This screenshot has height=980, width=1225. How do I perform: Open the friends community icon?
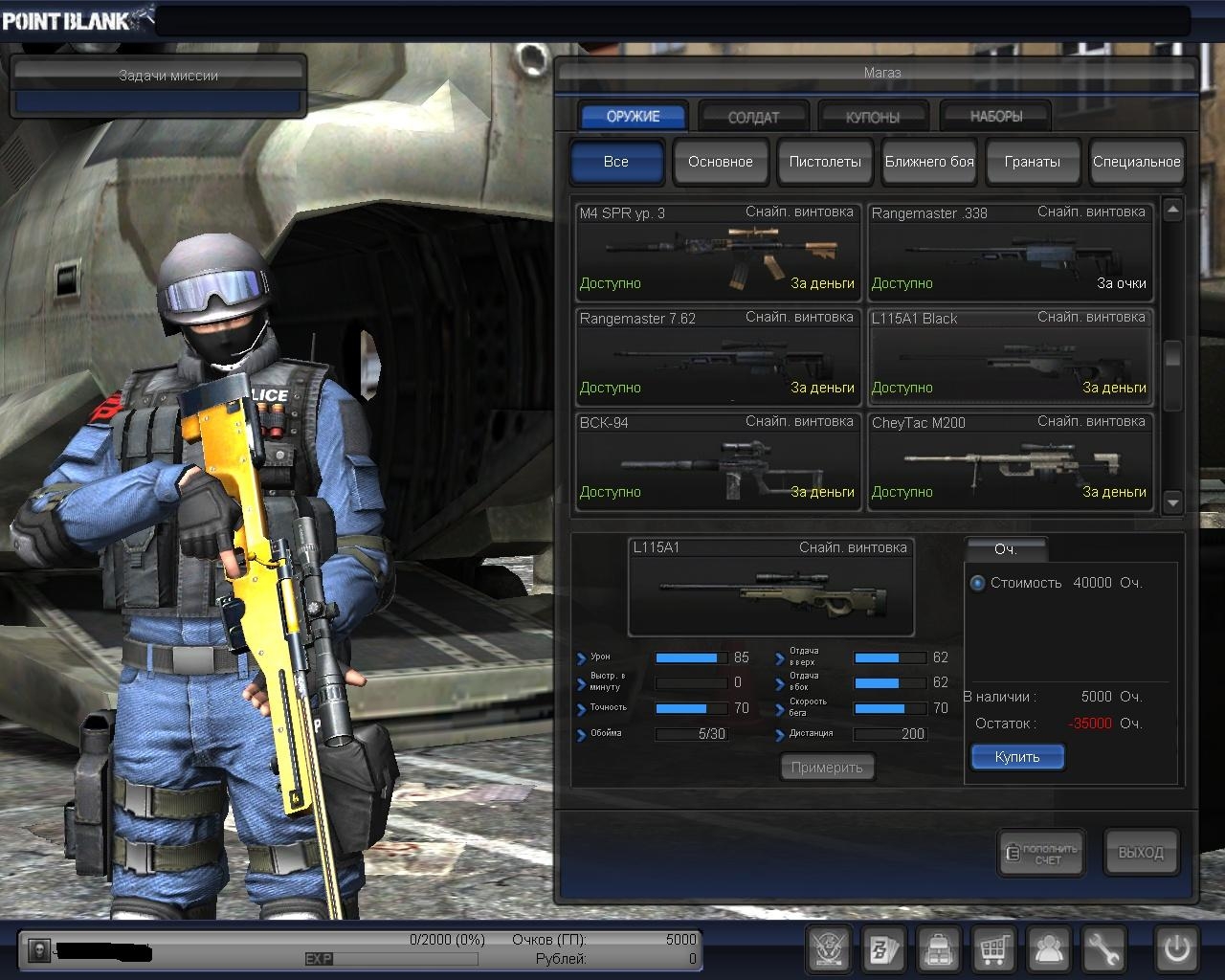[1049, 949]
